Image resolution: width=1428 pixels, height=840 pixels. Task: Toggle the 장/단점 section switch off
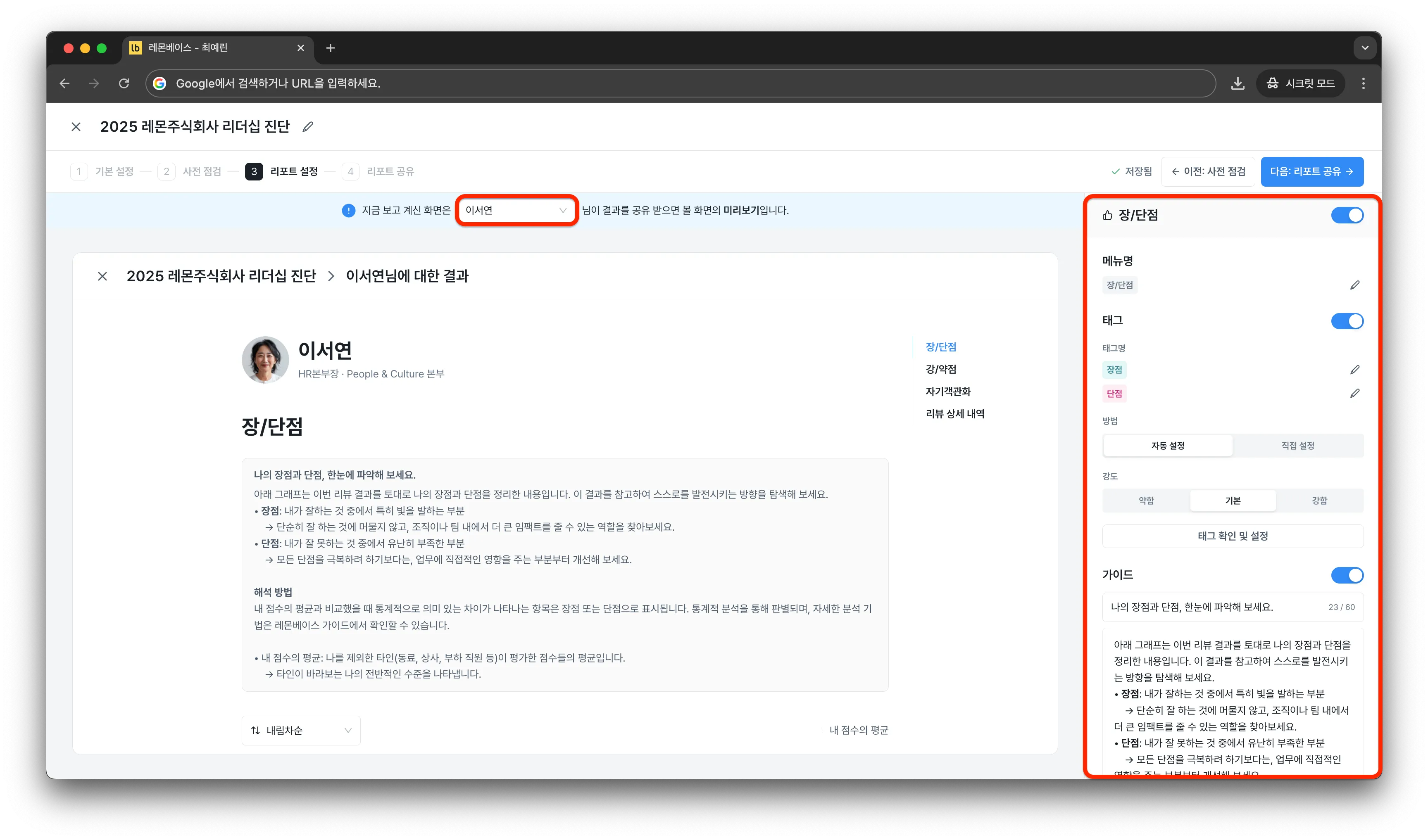pyautogui.click(x=1347, y=215)
